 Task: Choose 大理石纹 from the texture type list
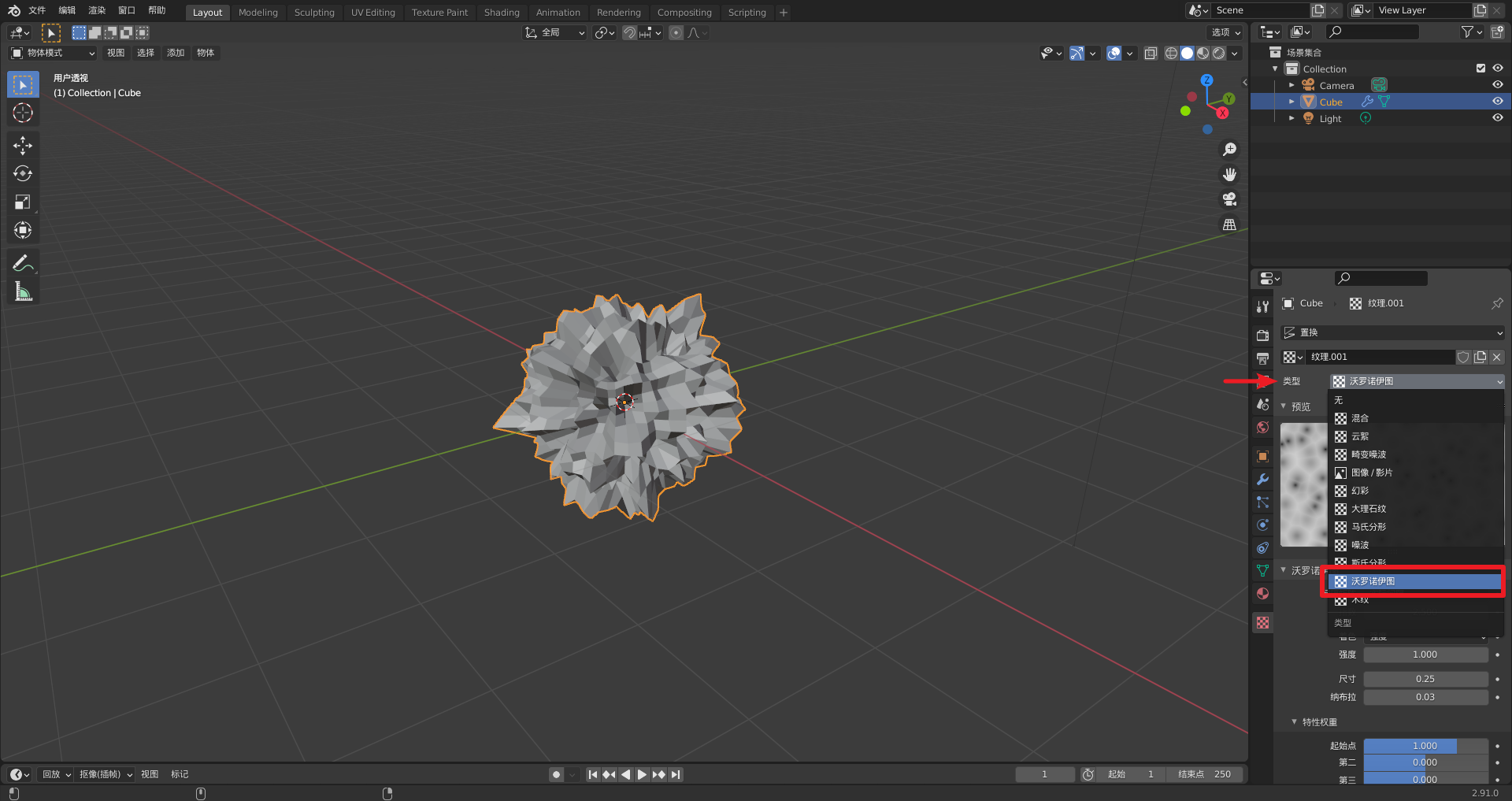pyautogui.click(x=1369, y=509)
